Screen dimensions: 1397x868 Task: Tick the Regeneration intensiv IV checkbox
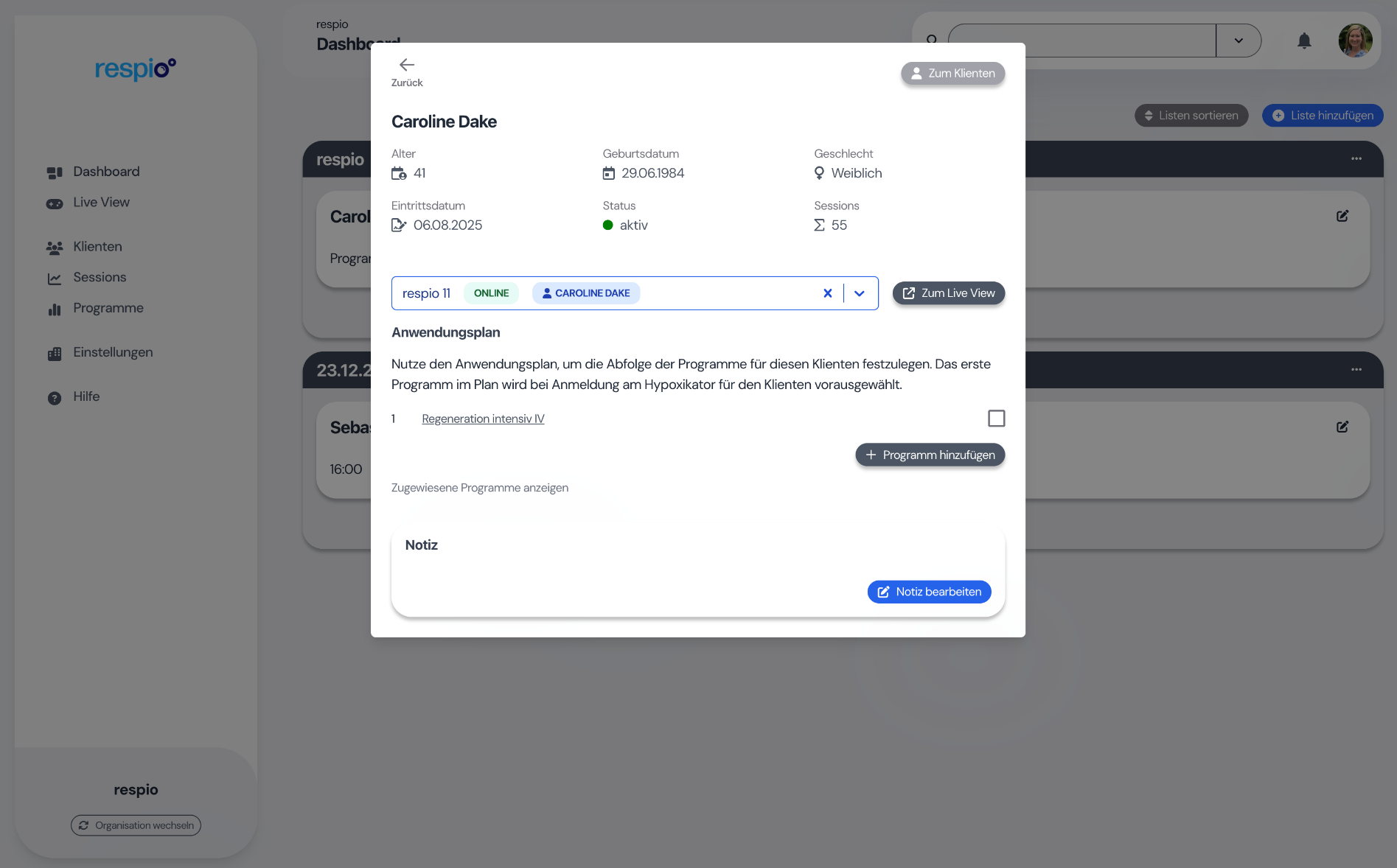(996, 419)
